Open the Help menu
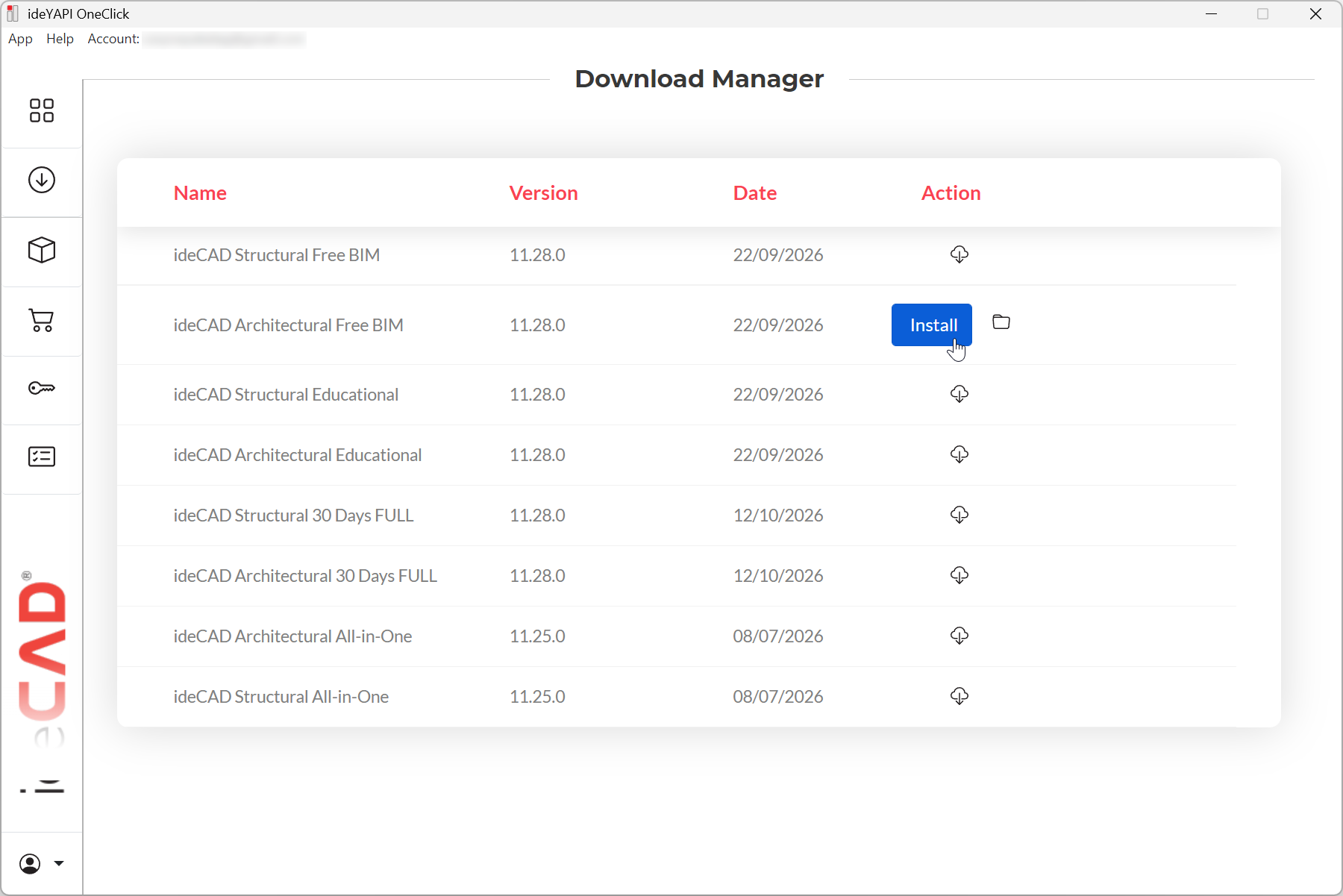Screen dimensions: 1343x896 coord(60,39)
